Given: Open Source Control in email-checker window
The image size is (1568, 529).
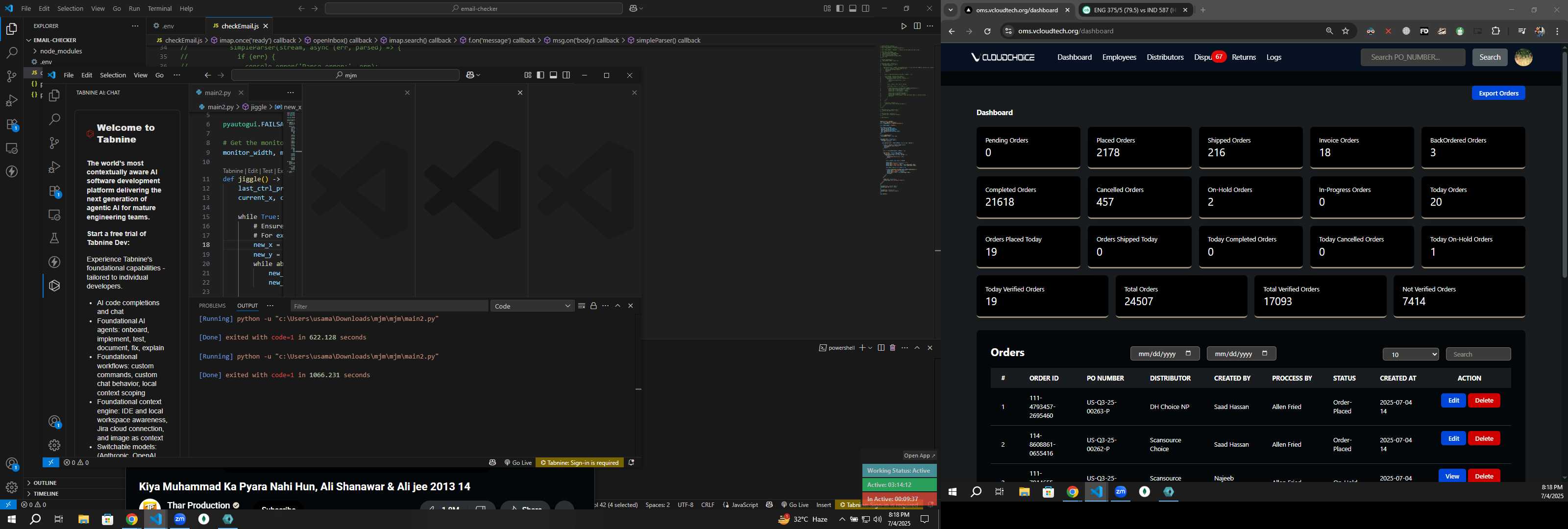Looking at the screenshot, I should click(x=12, y=77).
